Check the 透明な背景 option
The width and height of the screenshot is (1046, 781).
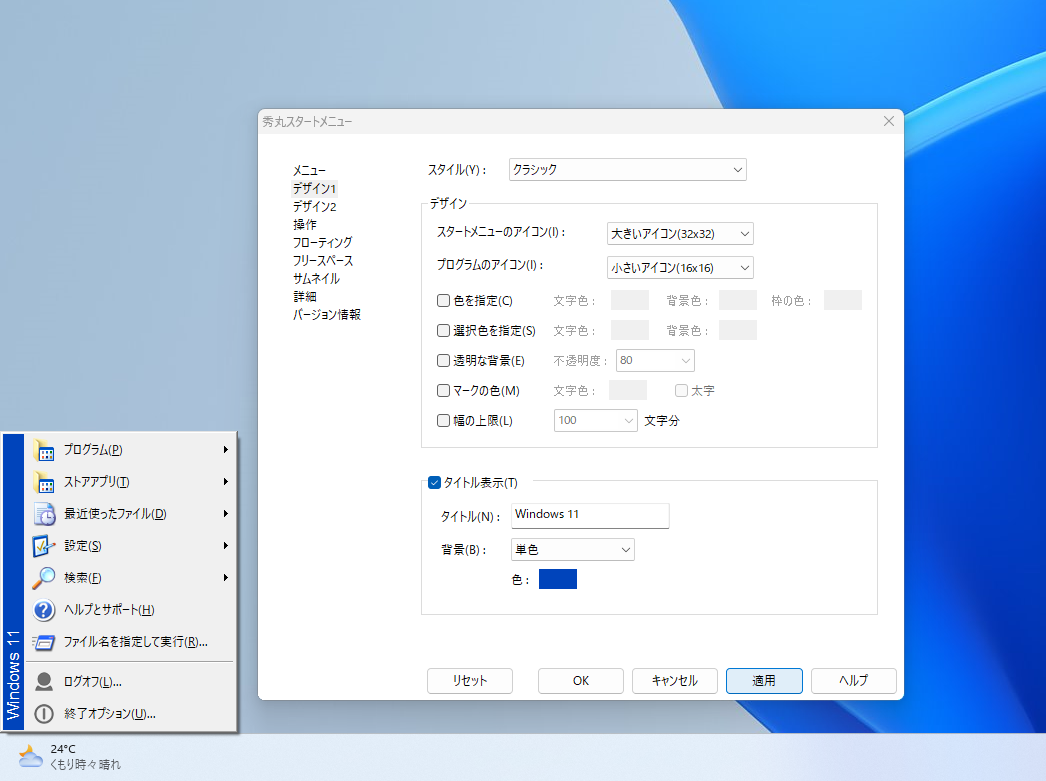click(442, 360)
